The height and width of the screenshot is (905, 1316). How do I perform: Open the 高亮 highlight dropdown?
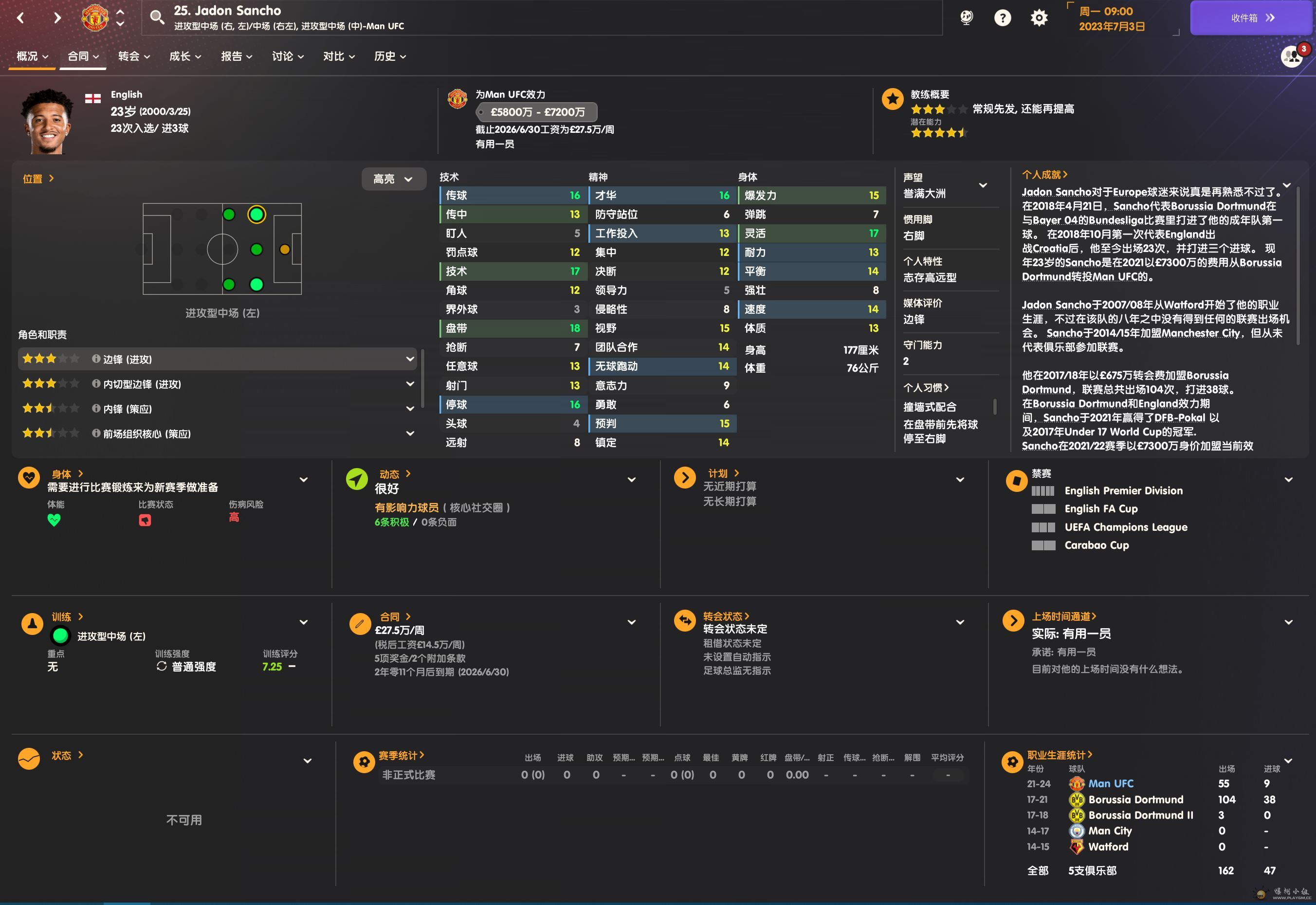pyautogui.click(x=393, y=179)
